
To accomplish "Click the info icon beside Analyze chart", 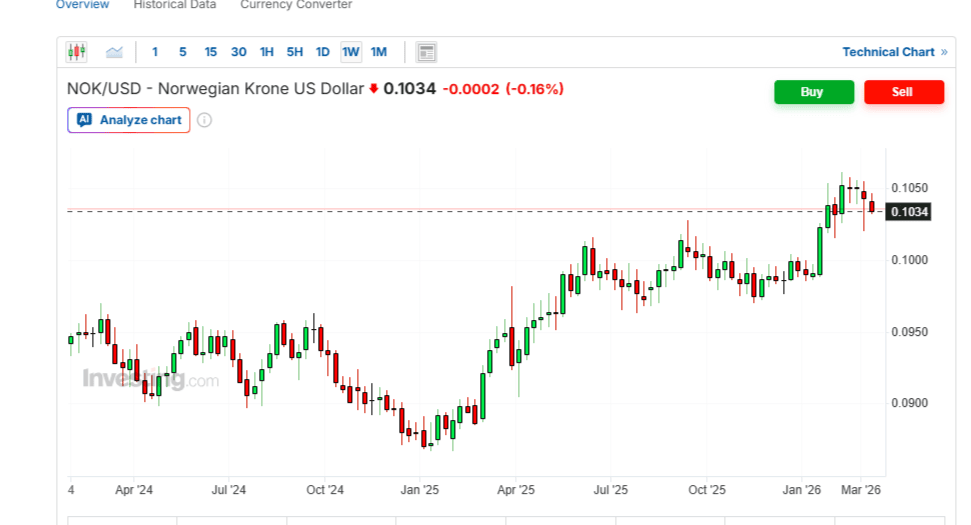I will (204, 120).
